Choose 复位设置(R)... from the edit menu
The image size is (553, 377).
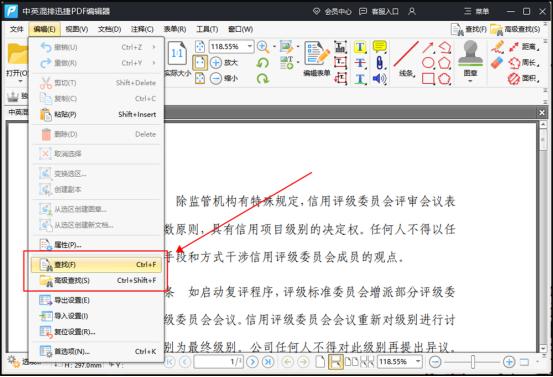point(96,332)
